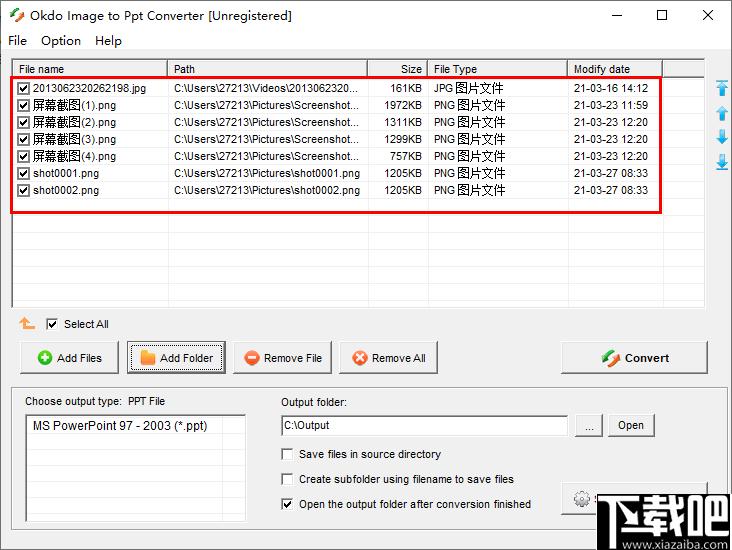Screen dimensions: 732x550
Task: Click the Remove All button
Action: click(x=388, y=358)
